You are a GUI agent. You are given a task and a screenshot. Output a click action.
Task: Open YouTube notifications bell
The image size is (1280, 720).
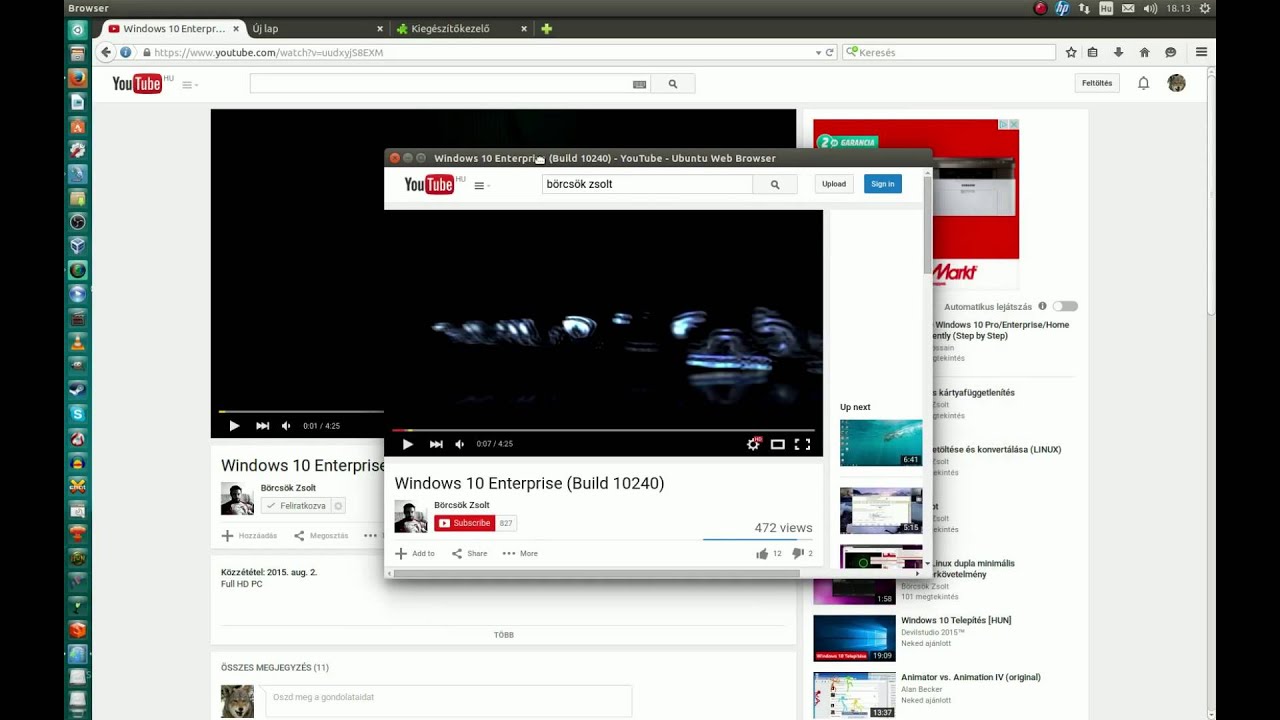coord(1143,83)
